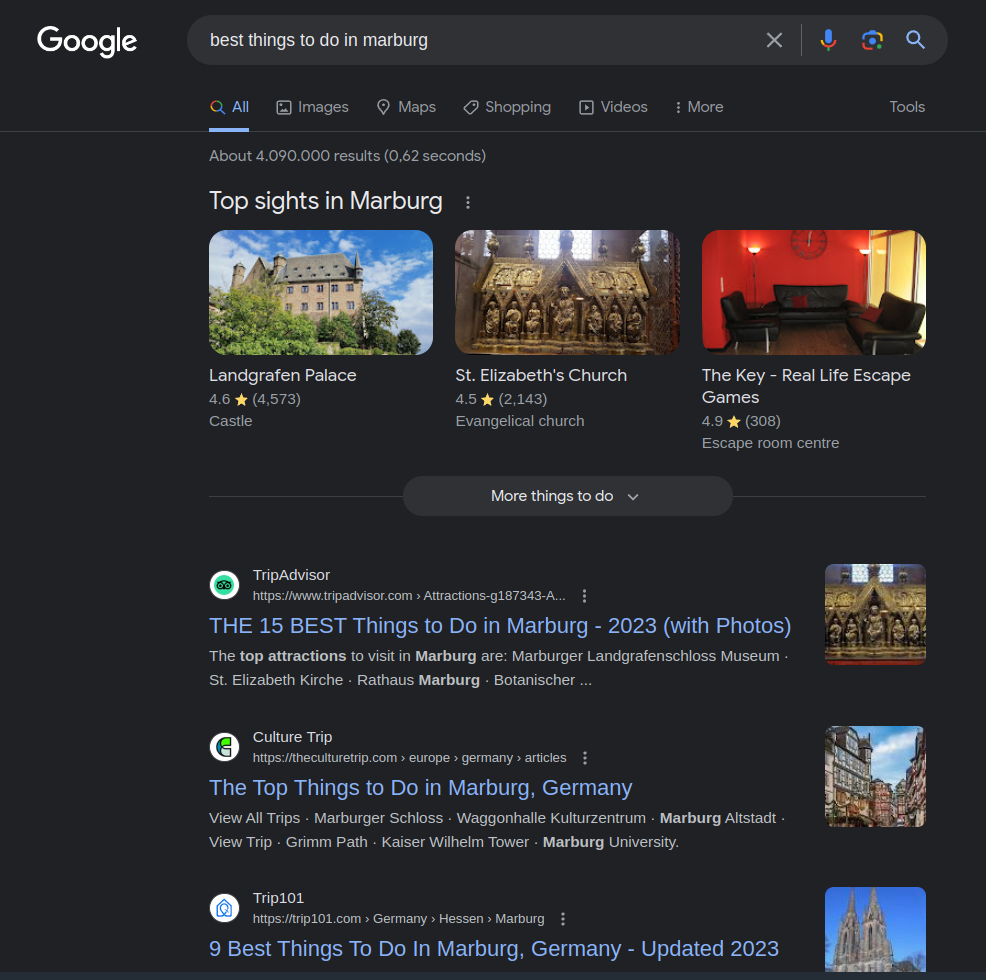
Task: Expand the More things to do section
Action: coord(567,495)
